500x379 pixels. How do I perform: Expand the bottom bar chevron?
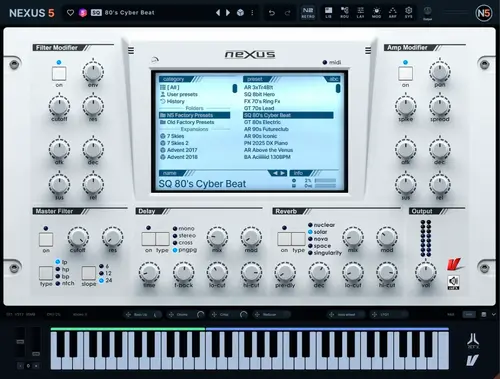tap(494, 314)
